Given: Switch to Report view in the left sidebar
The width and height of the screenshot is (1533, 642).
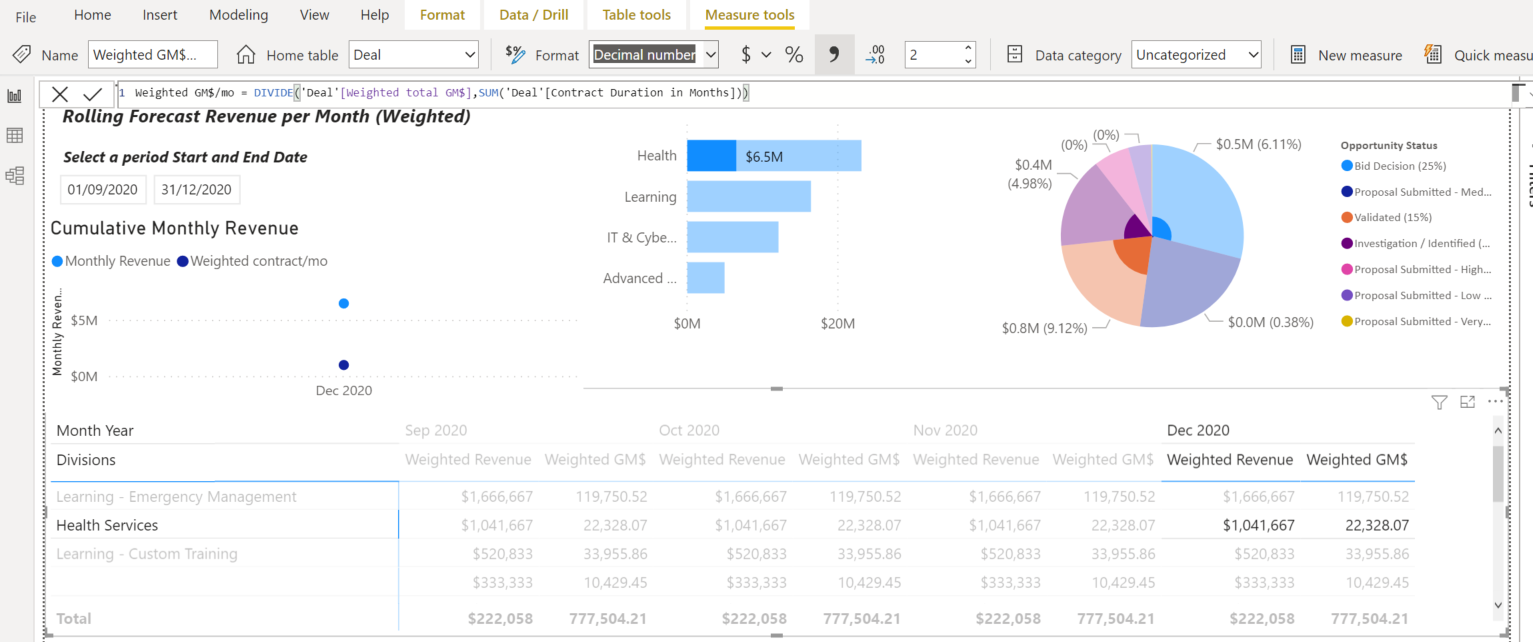Looking at the screenshot, I should (15, 96).
